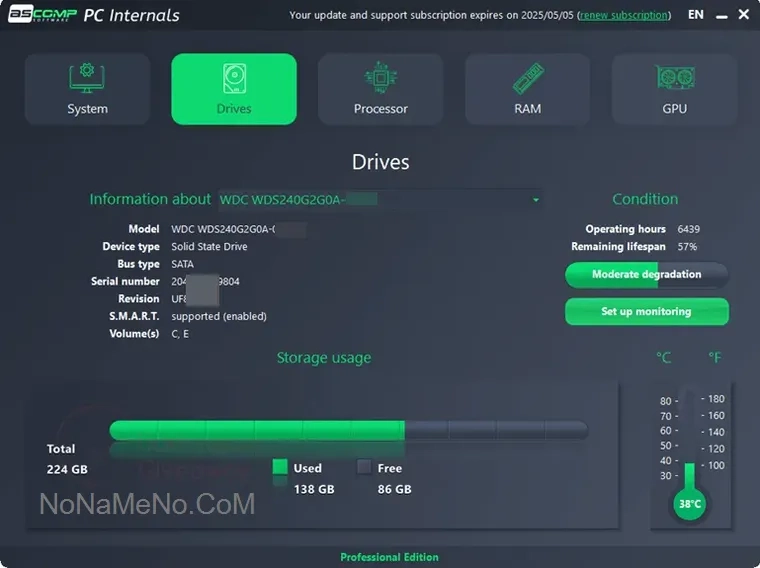Click the Moderate degradation status bar
Image resolution: width=760 pixels, height=568 pixels.
[x=646, y=275]
